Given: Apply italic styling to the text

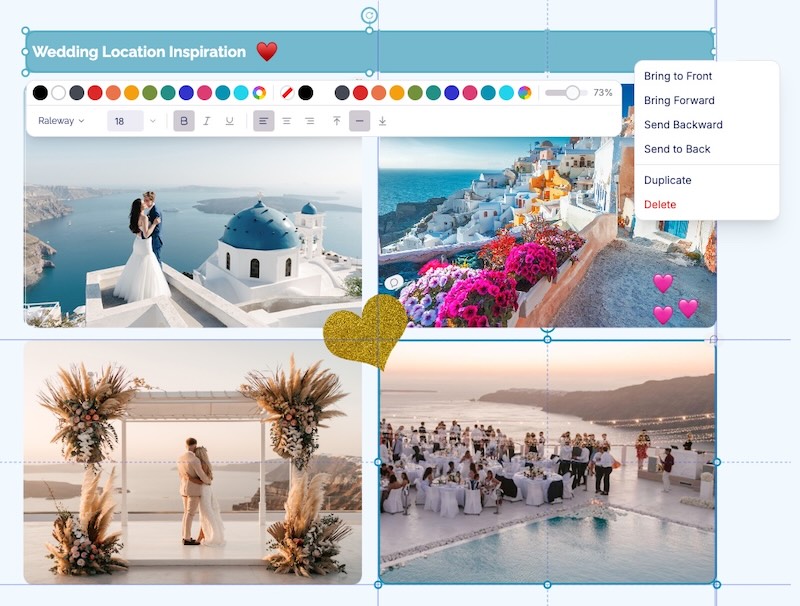Looking at the screenshot, I should pos(206,120).
